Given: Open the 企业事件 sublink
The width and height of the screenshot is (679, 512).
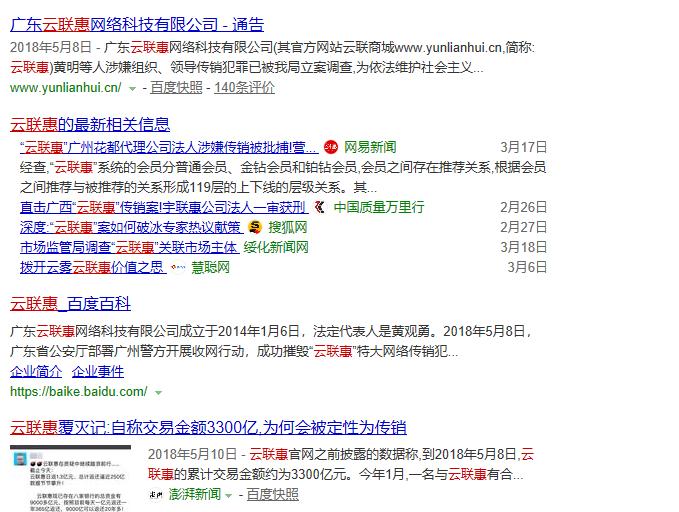Looking at the screenshot, I should click(98, 372).
